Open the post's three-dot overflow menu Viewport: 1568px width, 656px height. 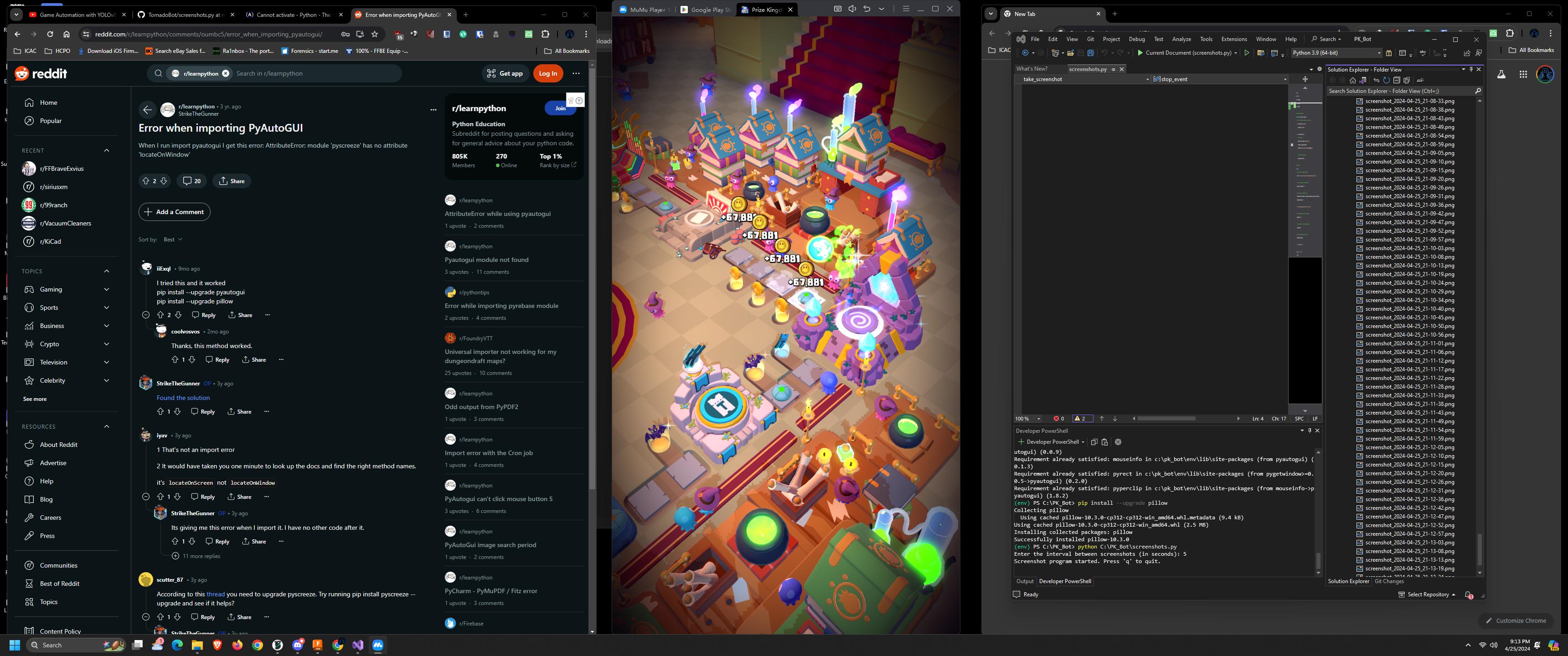(x=433, y=110)
